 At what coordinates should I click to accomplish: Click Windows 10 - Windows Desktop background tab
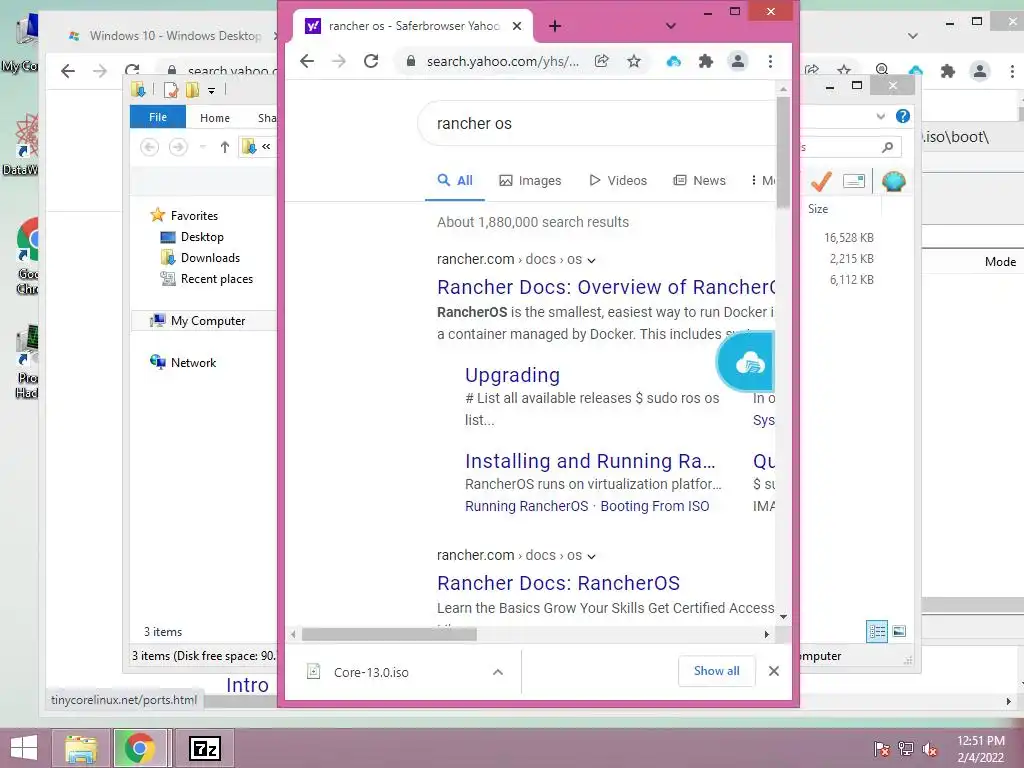tap(175, 36)
